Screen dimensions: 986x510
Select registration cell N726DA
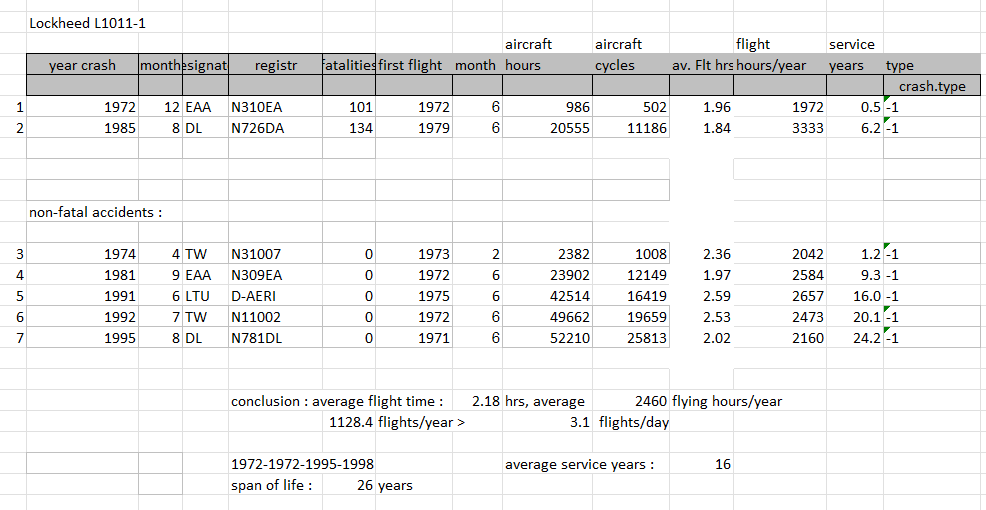(275, 128)
